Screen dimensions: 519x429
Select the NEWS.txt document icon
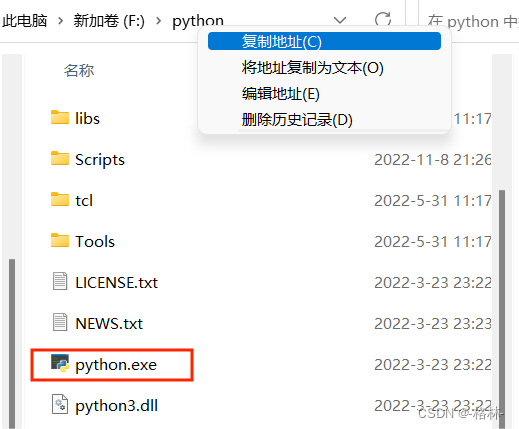pyautogui.click(x=60, y=322)
